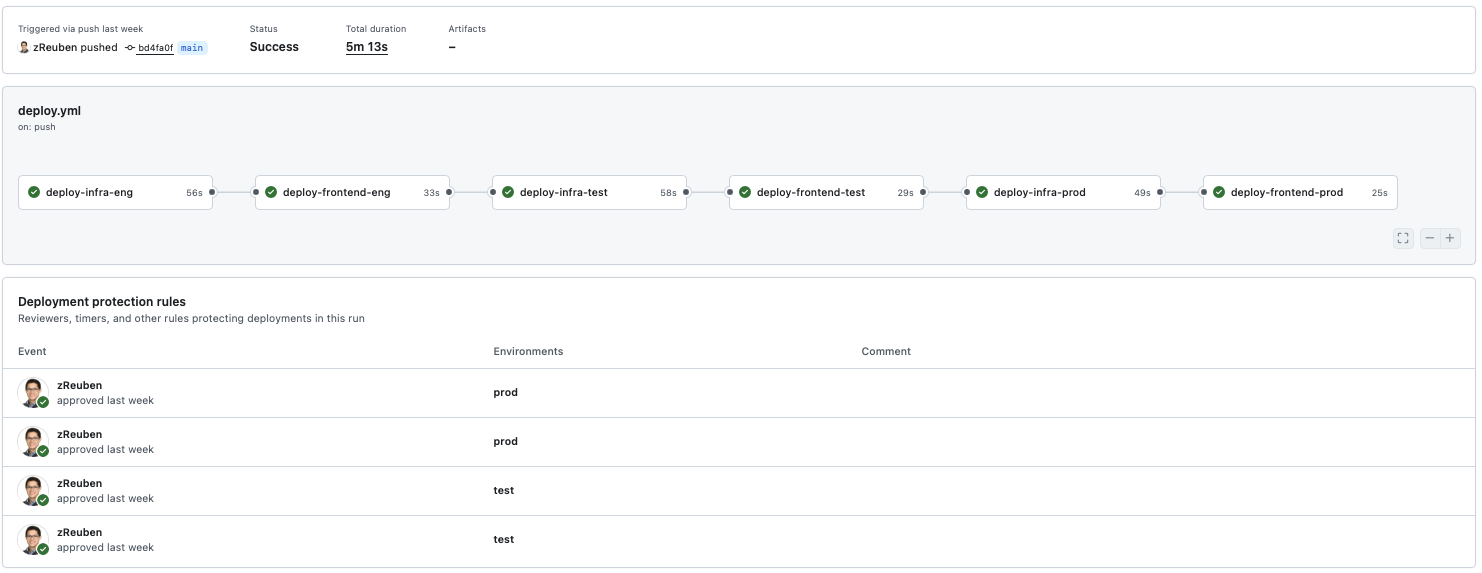The height and width of the screenshot is (573, 1482).
Task: Zoom out the workflow graph with minus
Action: click(1430, 238)
